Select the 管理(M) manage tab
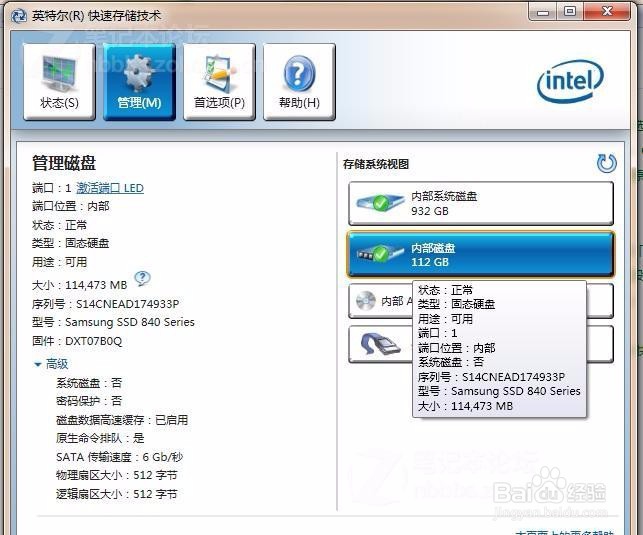Viewport: 643px width, 535px height. [x=139, y=82]
